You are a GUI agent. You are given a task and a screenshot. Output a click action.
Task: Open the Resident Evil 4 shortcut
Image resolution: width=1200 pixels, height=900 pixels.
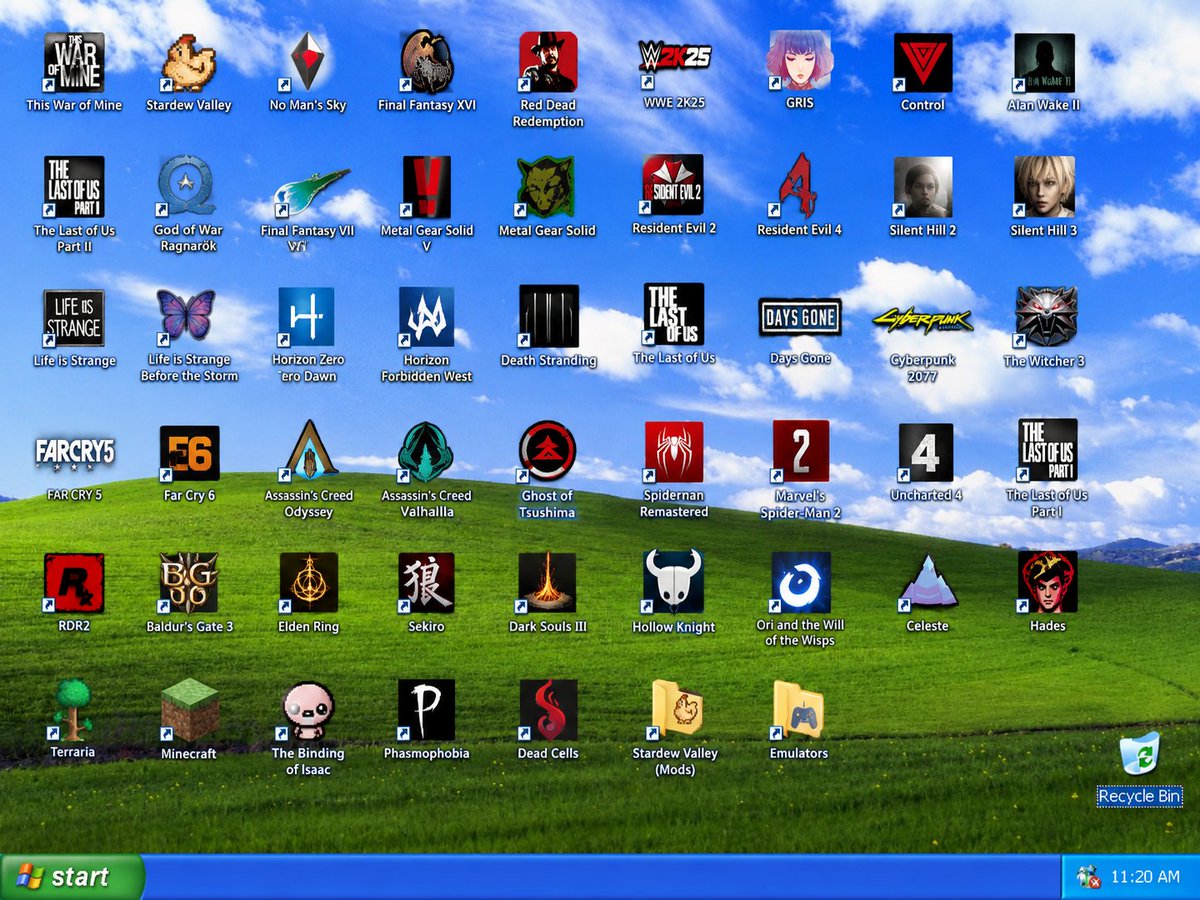point(799,185)
